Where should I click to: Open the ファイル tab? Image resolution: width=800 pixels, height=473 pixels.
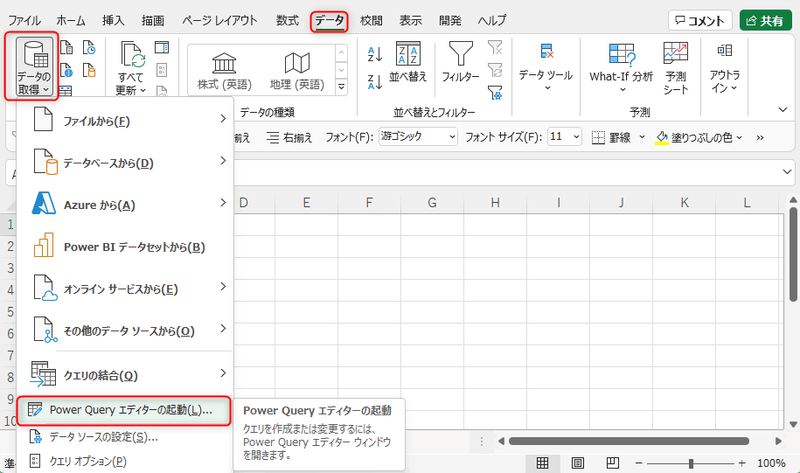pyautogui.click(x=24, y=20)
